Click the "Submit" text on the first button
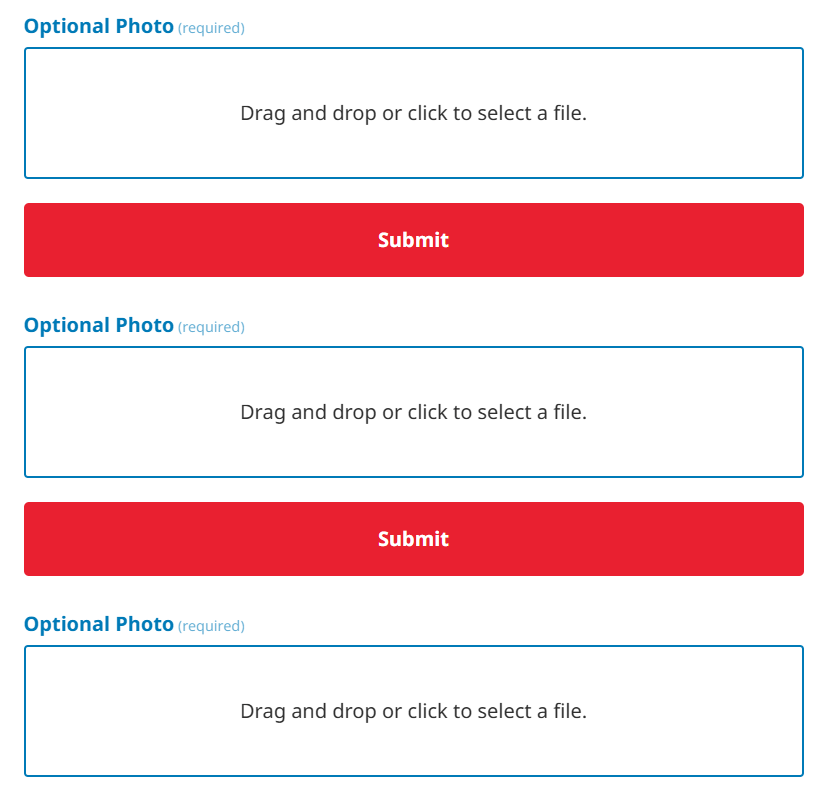 [x=413, y=240]
